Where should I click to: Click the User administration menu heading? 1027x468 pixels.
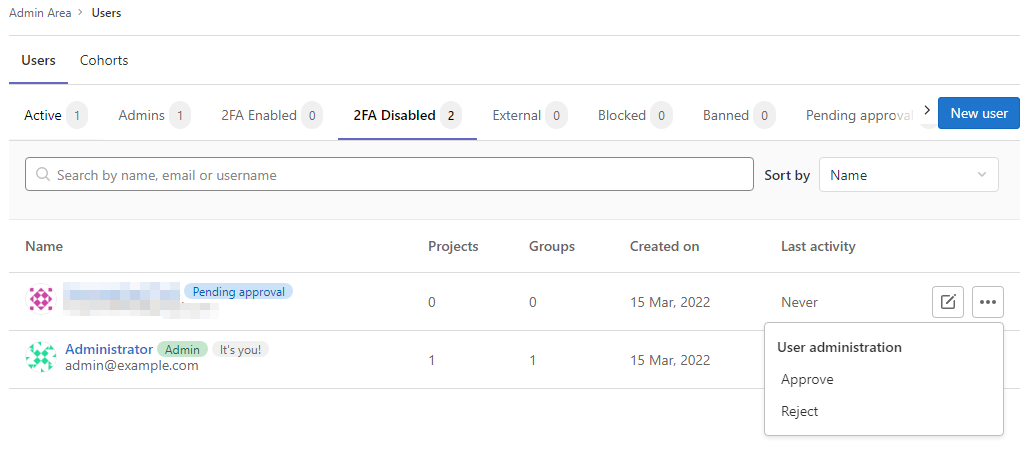[x=839, y=348]
